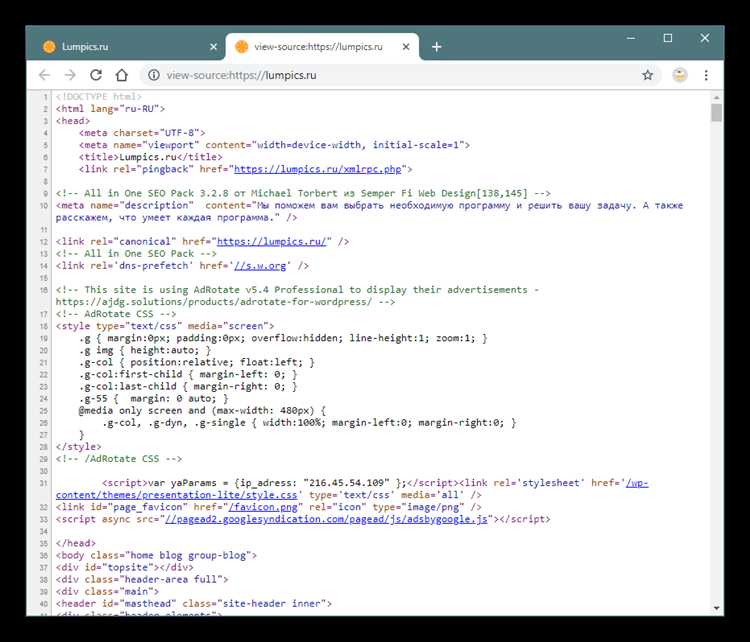750x642 pixels.
Task: Bookmark this page with star icon
Action: [x=647, y=75]
